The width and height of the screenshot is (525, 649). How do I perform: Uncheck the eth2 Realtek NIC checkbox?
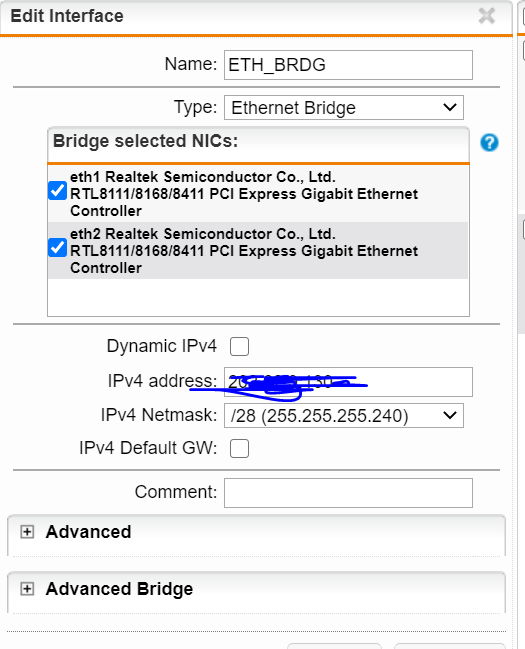coord(58,248)
